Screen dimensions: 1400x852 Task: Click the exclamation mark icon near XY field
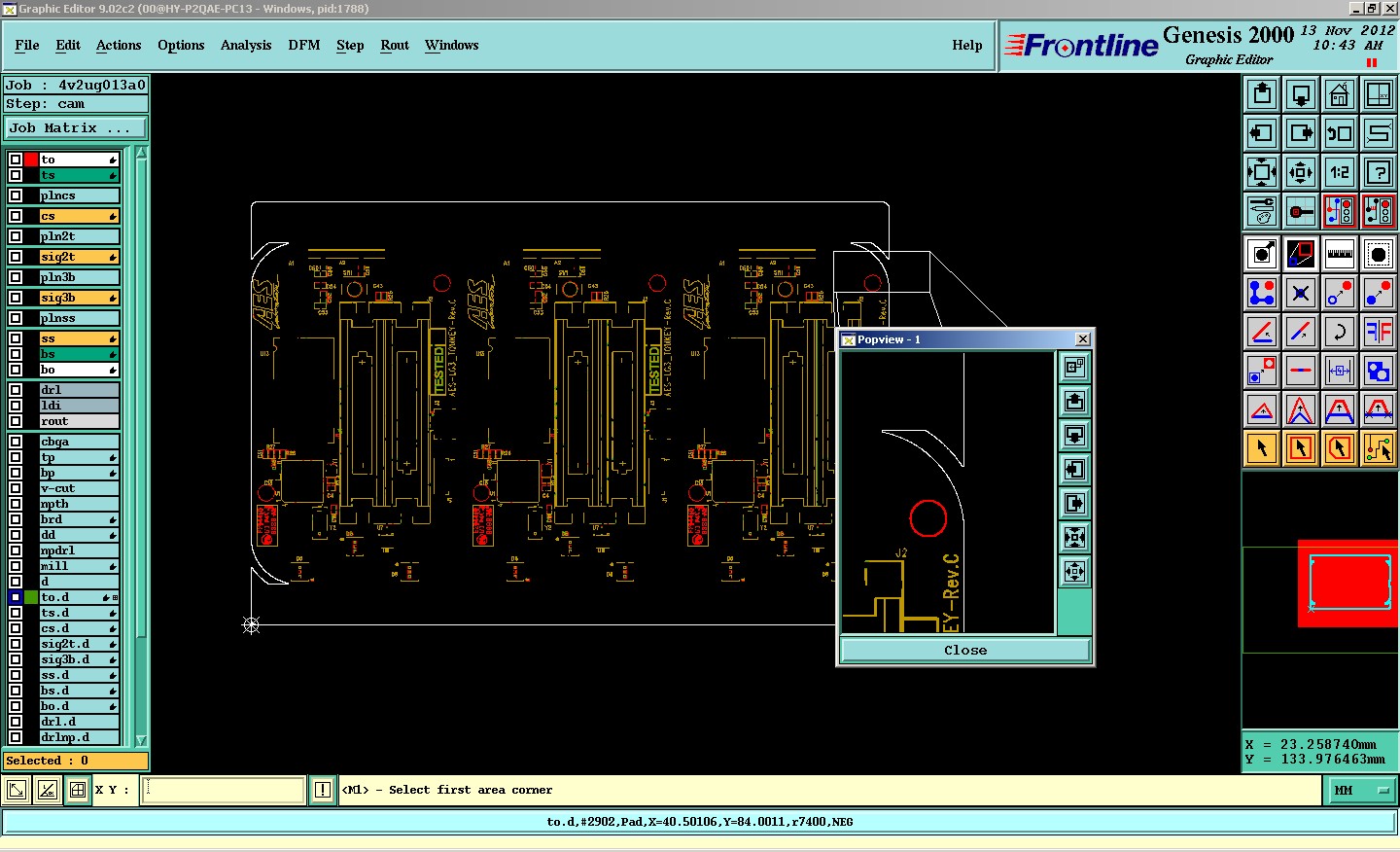pyautogui.click(x=323, y=790)
